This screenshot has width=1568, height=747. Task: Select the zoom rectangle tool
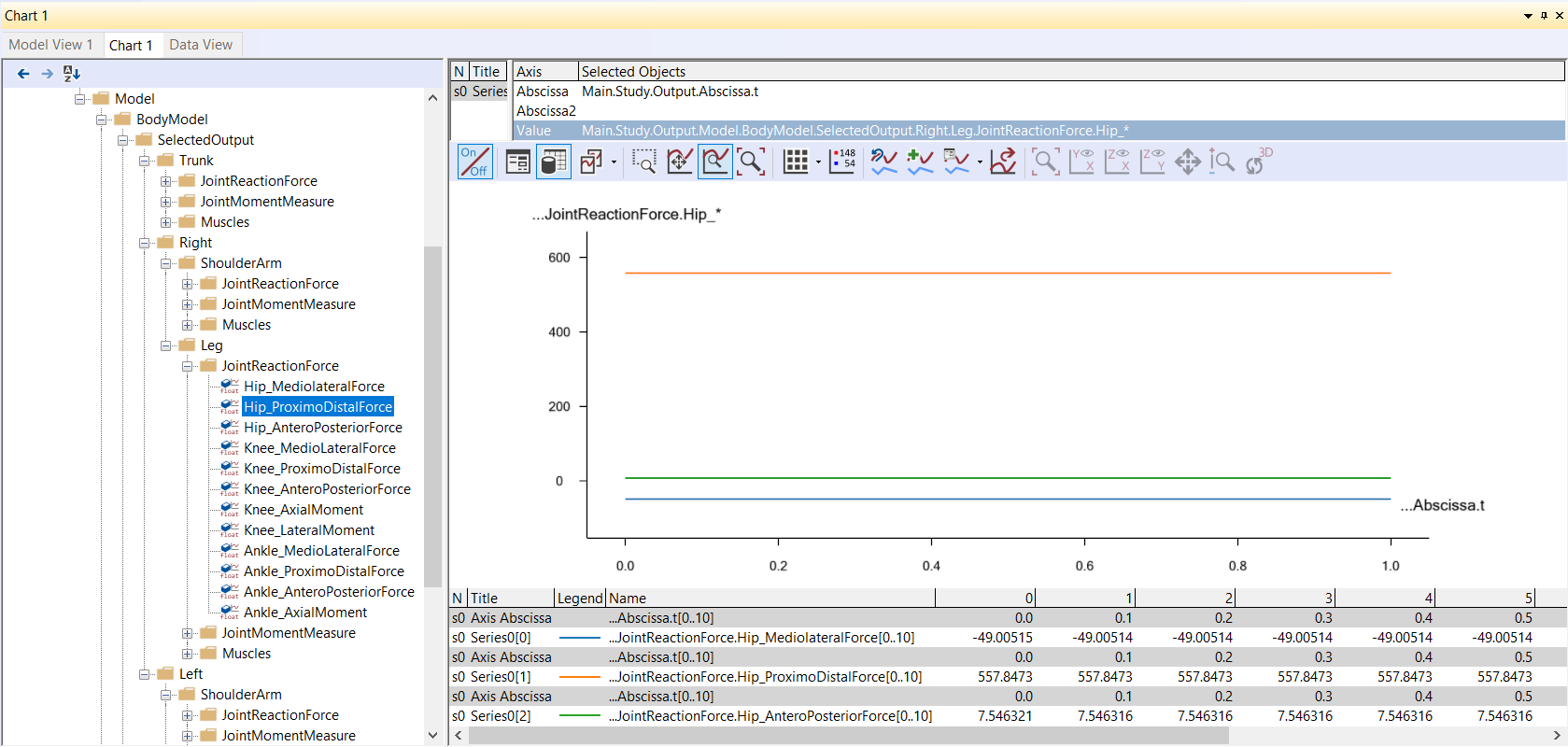pos(644,162)
